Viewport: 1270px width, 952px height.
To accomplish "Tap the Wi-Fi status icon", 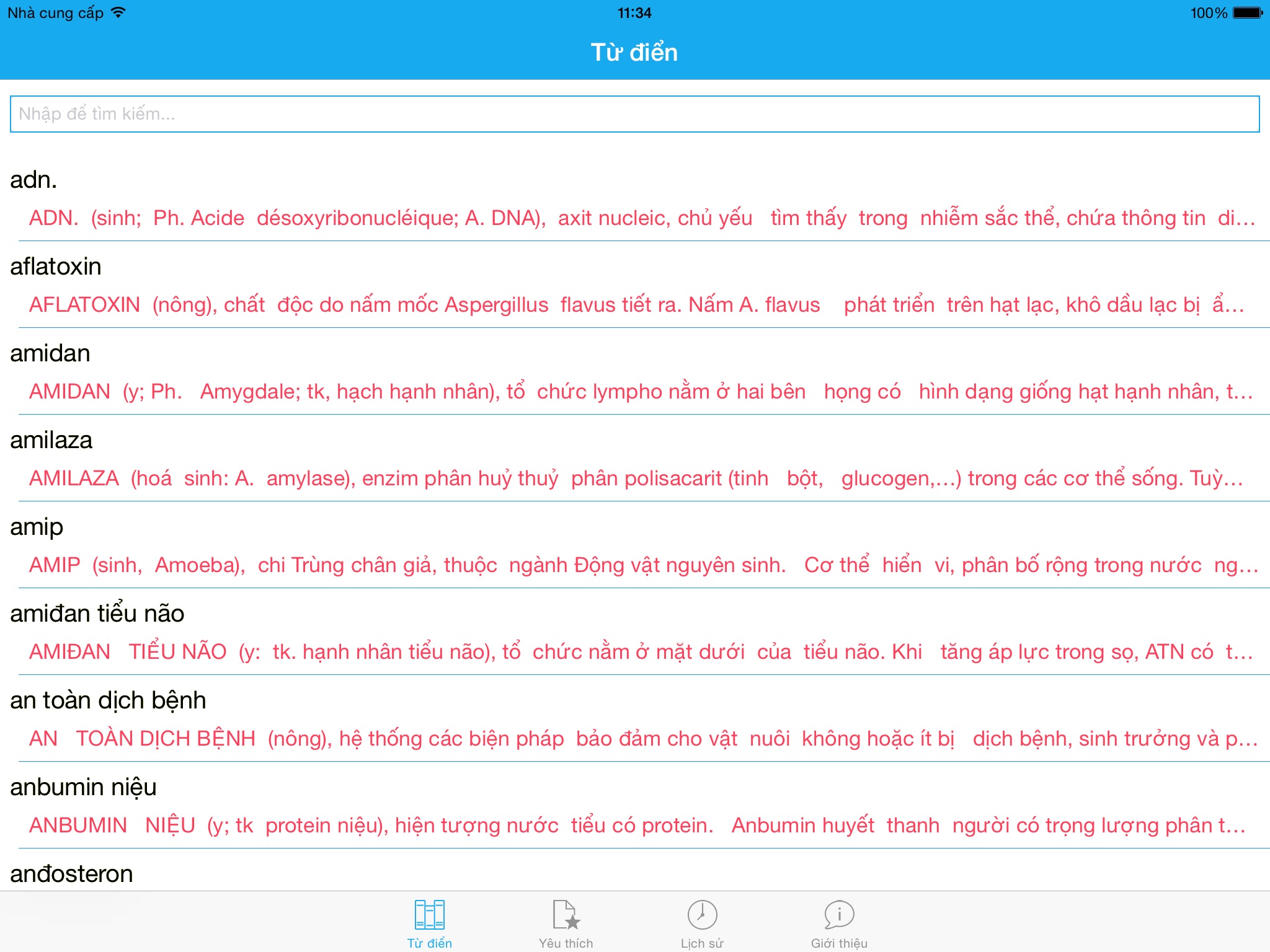I will pyautogui.click(x=118, y=12).
